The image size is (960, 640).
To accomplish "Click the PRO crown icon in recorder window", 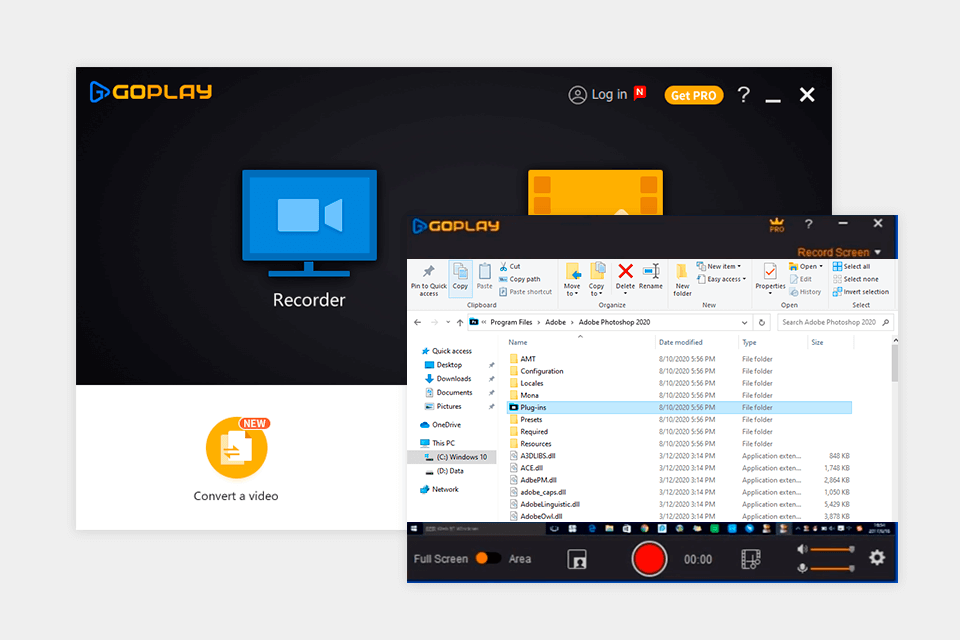I will point(776,225).
